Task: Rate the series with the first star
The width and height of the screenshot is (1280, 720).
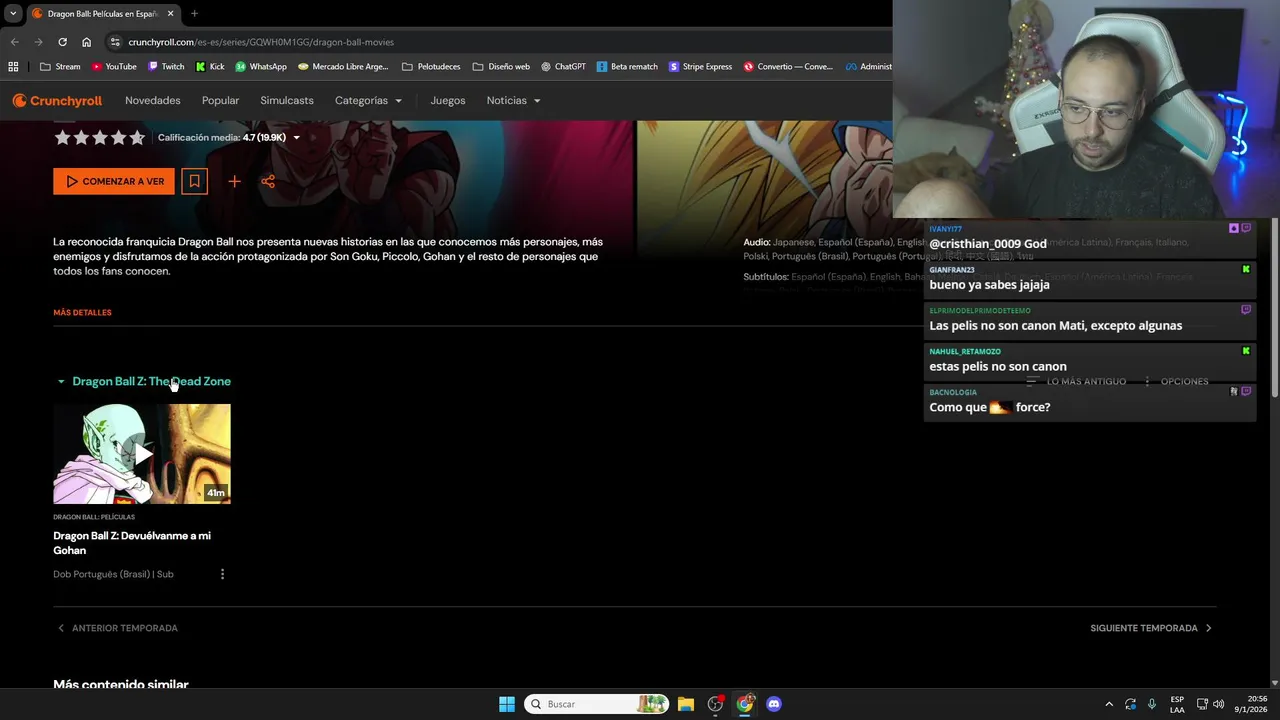Action: [62, 138]
